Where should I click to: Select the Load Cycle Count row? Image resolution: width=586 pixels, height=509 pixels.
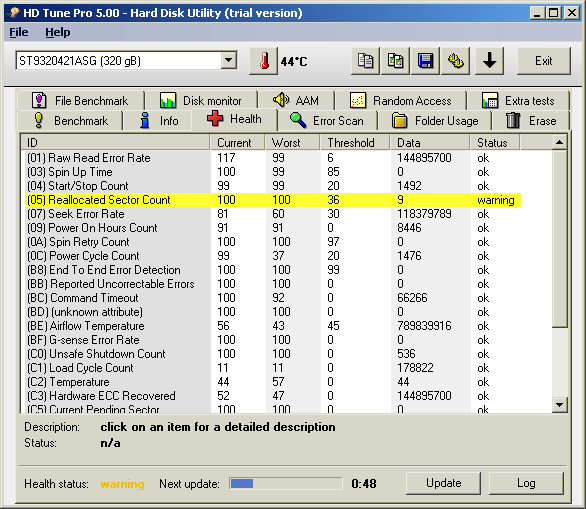273,368
